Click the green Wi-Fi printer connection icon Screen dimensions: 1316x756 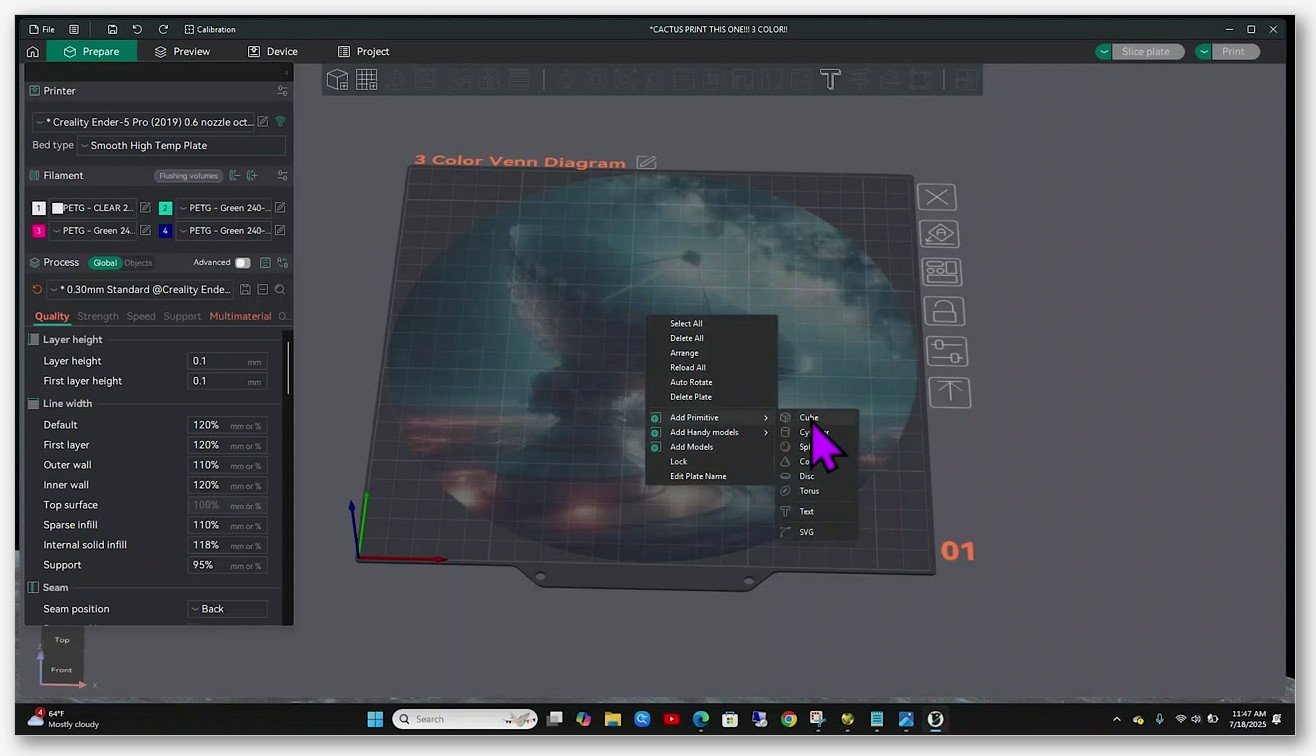280,121
